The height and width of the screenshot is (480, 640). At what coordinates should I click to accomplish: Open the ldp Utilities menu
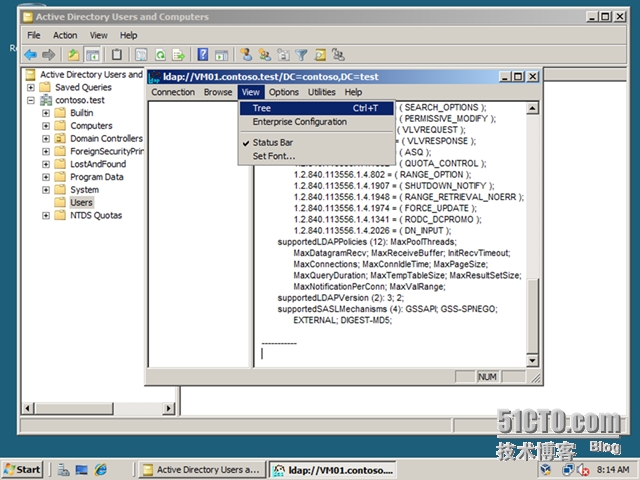(x=322, y=92)
